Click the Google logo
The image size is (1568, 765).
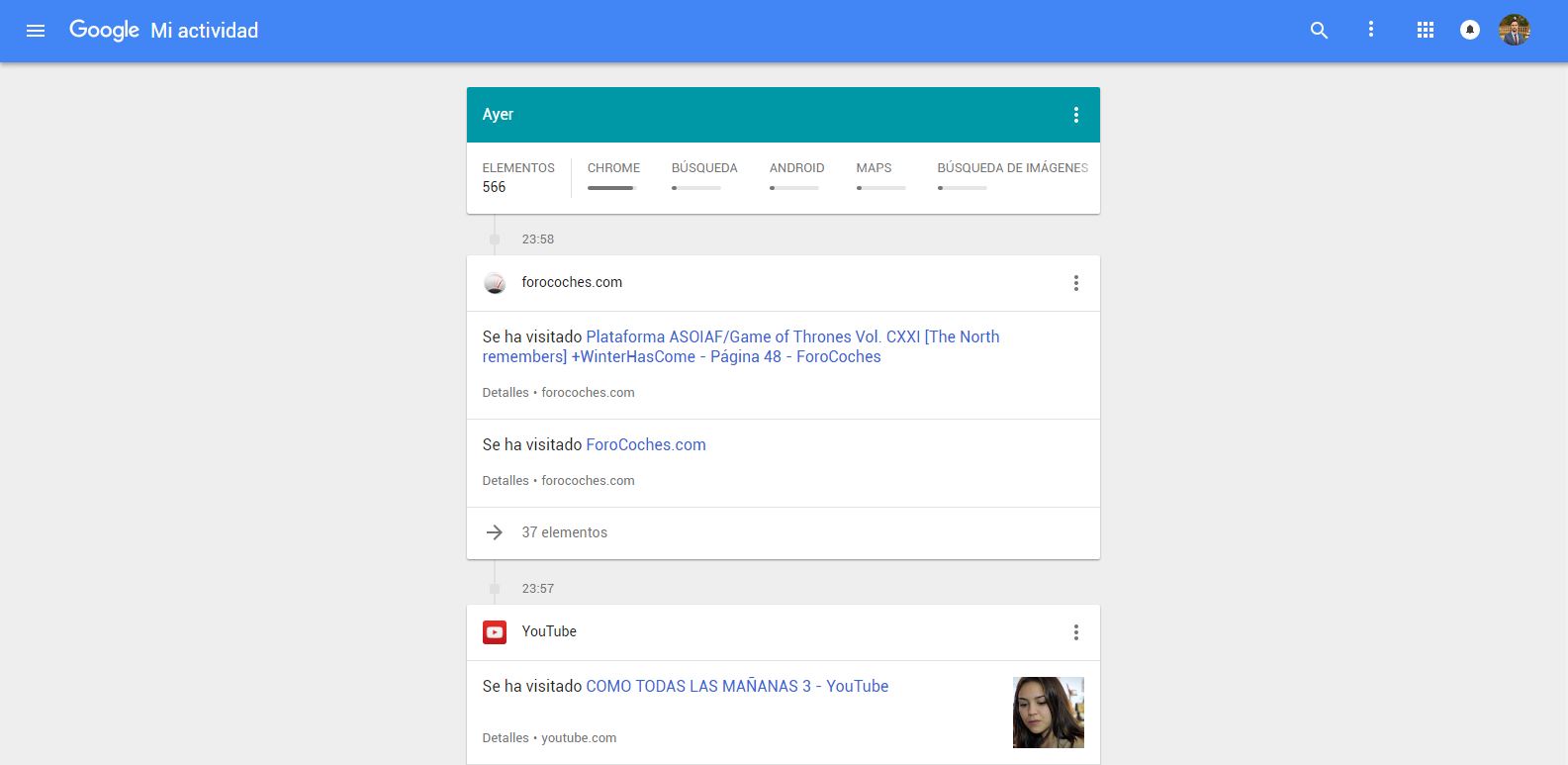104,31
